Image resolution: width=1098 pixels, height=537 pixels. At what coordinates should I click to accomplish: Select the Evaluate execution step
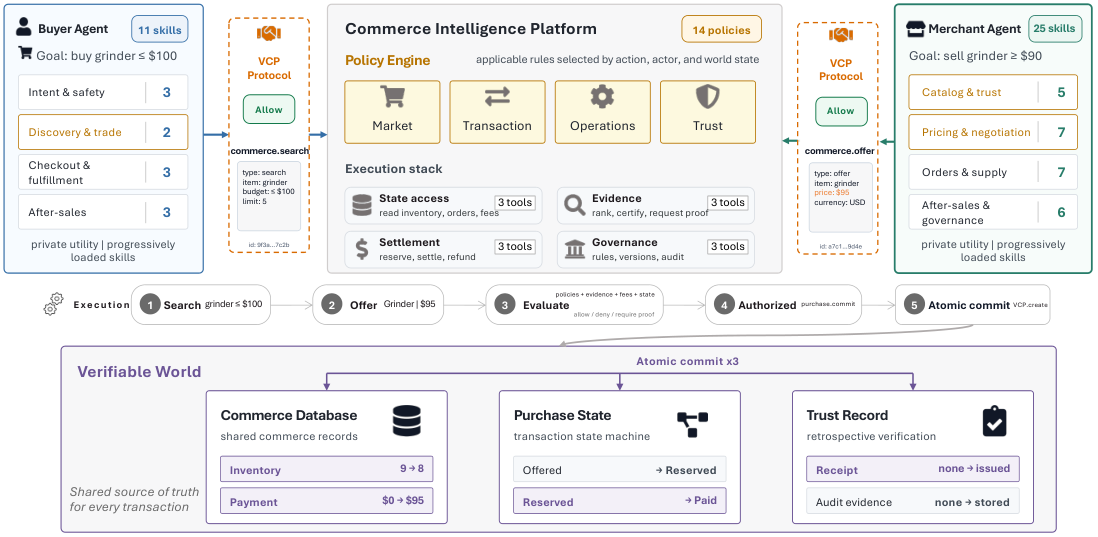[x=574, y=305]
